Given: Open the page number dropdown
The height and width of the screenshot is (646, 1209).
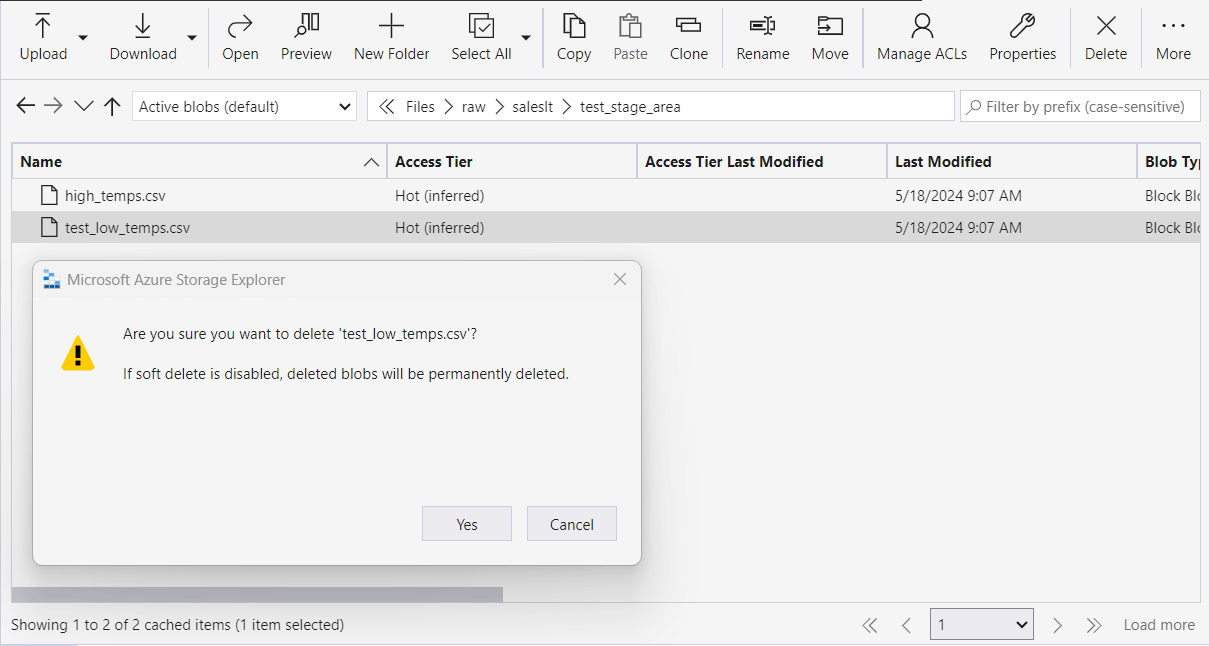Looking at the screenshot, I should pyautogui.click(x=981, y=625).
